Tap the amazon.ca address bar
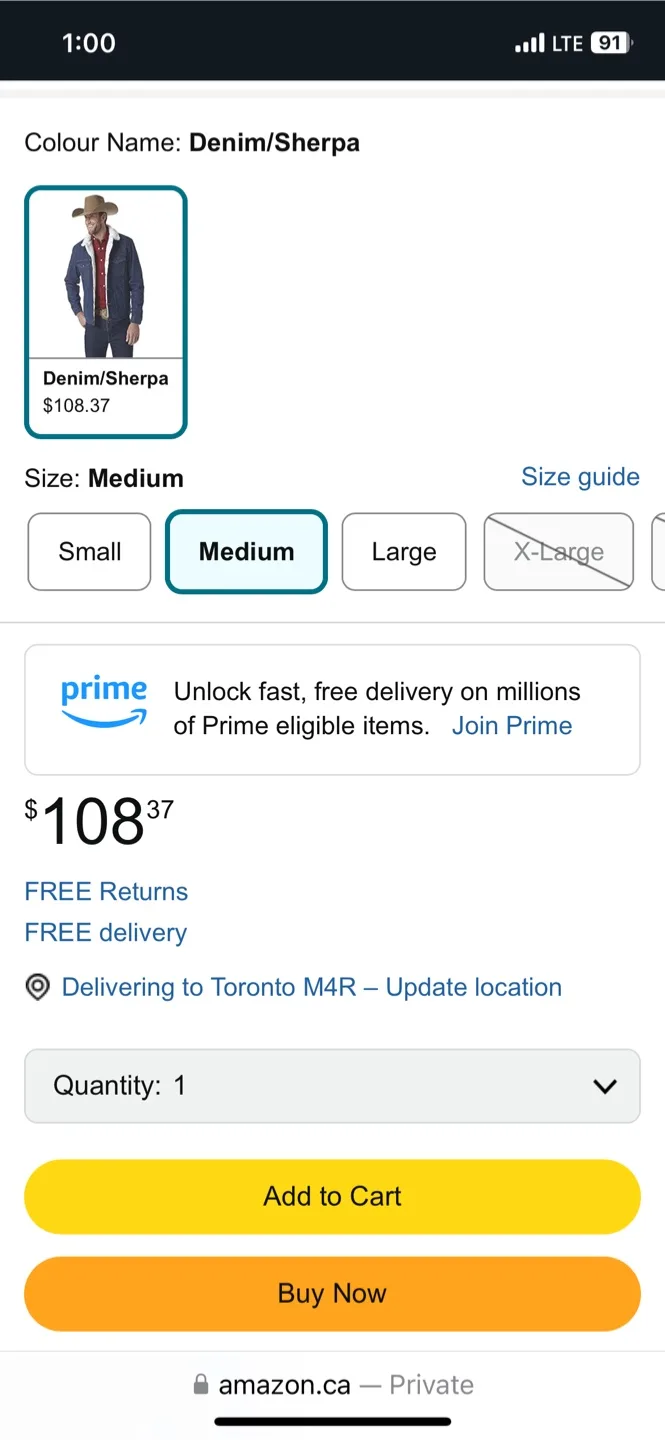Screen dimensions: 665x1440 point(332,1385)
